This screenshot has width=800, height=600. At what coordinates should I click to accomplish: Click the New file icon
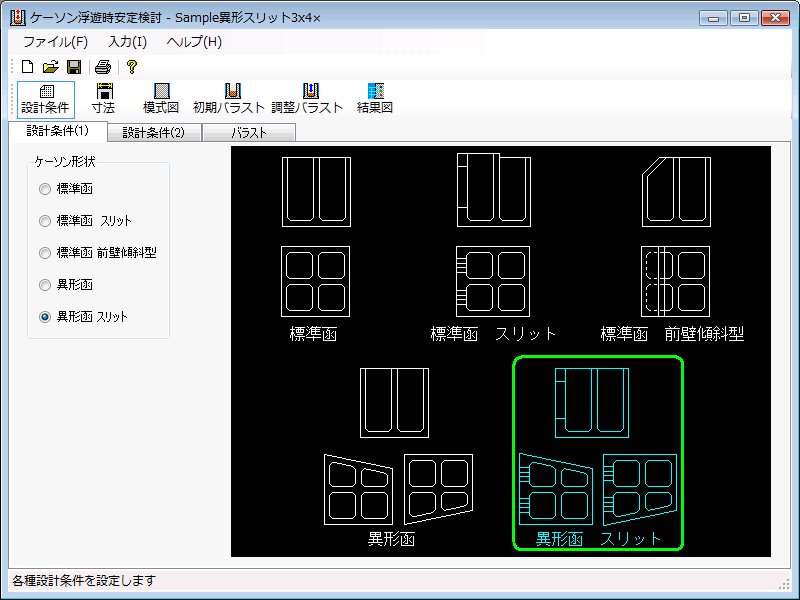tap(27, 67)
